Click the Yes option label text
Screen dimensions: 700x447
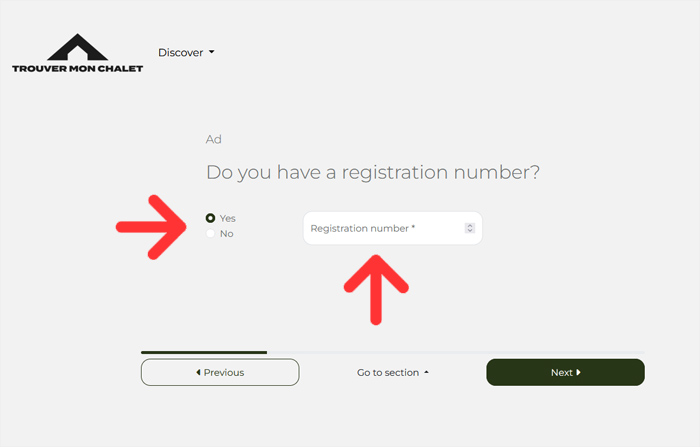pos(228,218)
